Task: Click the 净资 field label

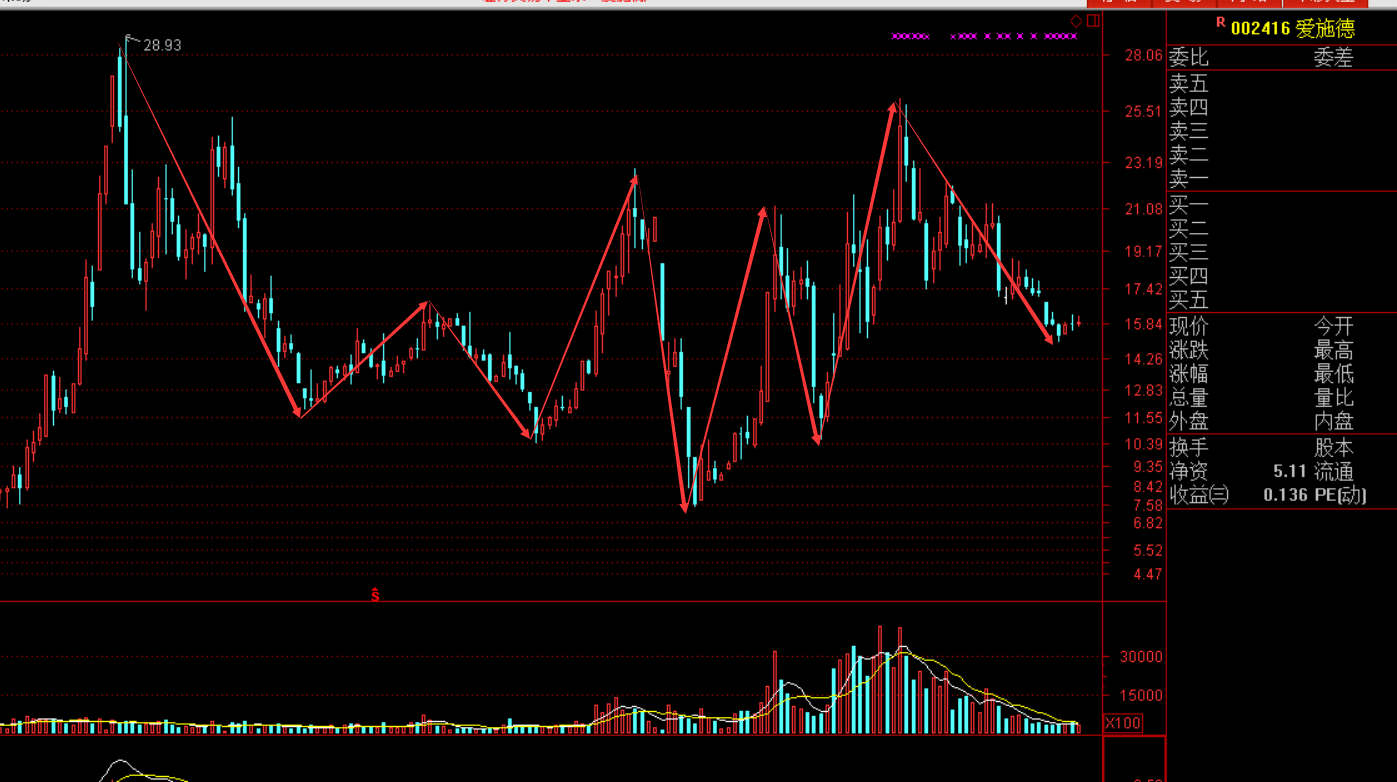Action: pyautogui.click(x=1188, y=471)
